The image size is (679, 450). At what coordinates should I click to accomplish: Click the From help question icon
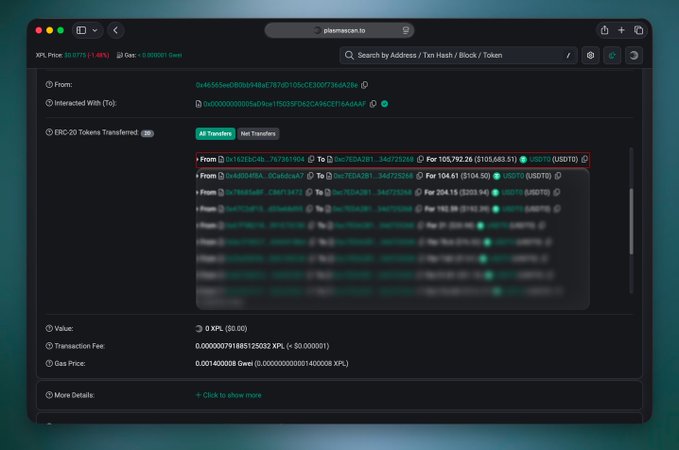(x=49, y=84)
